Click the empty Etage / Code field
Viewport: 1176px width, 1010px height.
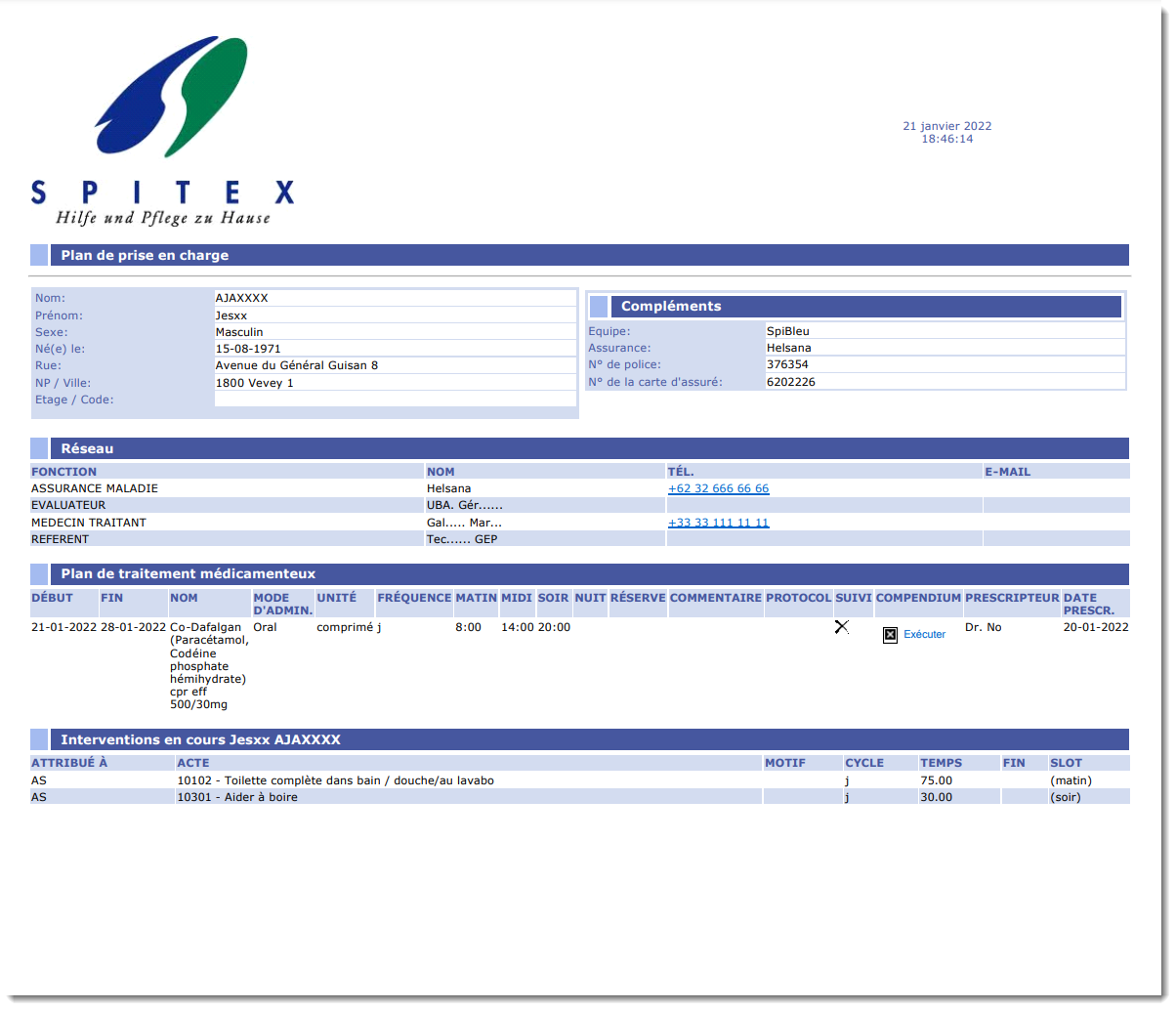point(395,400)
